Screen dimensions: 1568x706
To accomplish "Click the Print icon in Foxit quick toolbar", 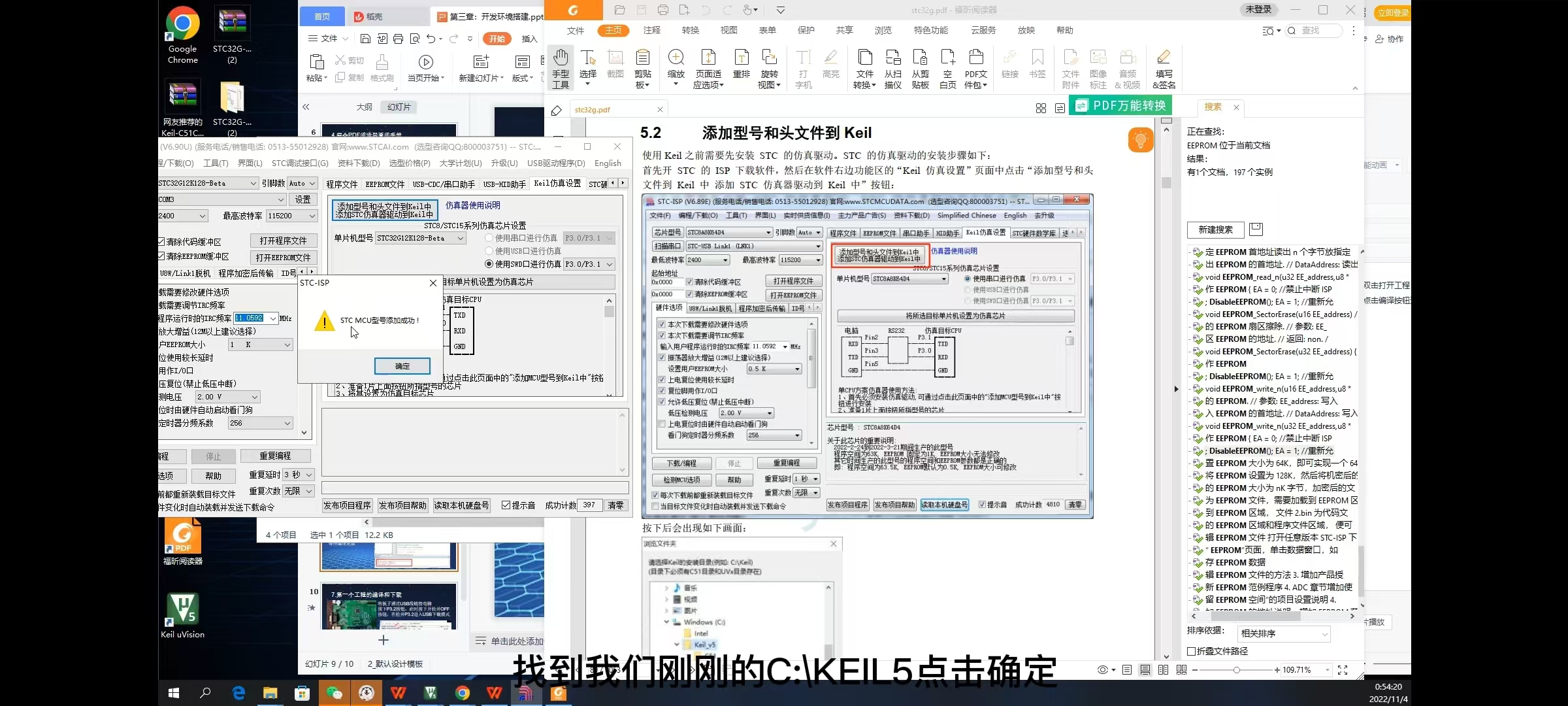I will tap(662, 10).
